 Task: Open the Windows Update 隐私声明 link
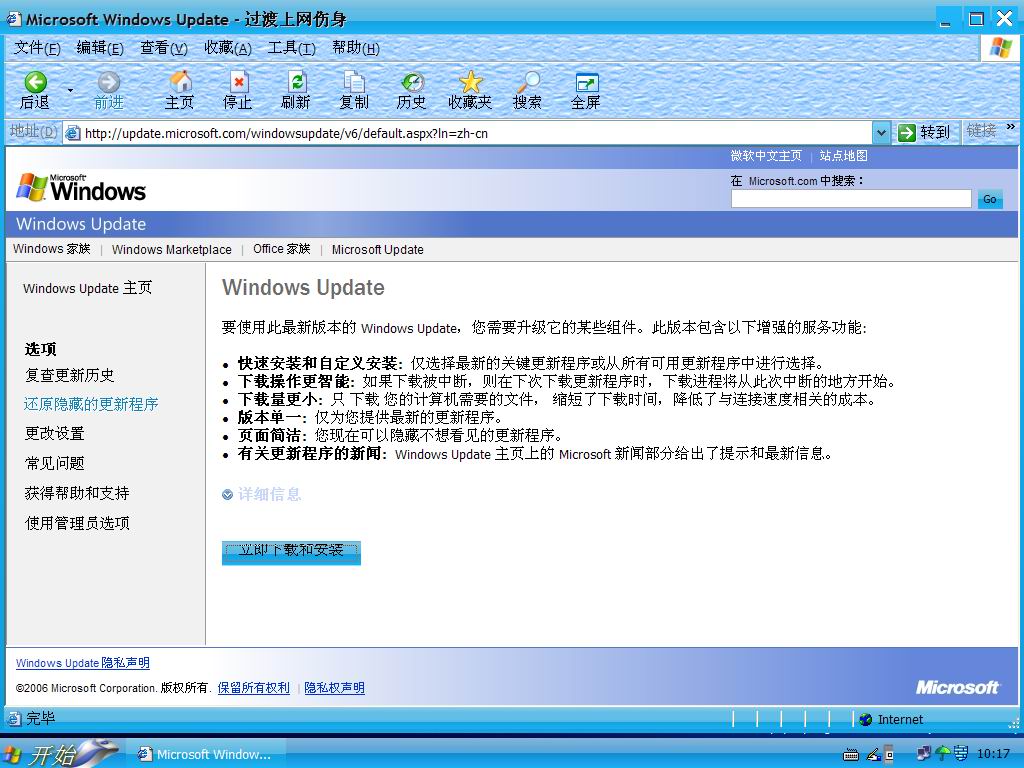82,663
